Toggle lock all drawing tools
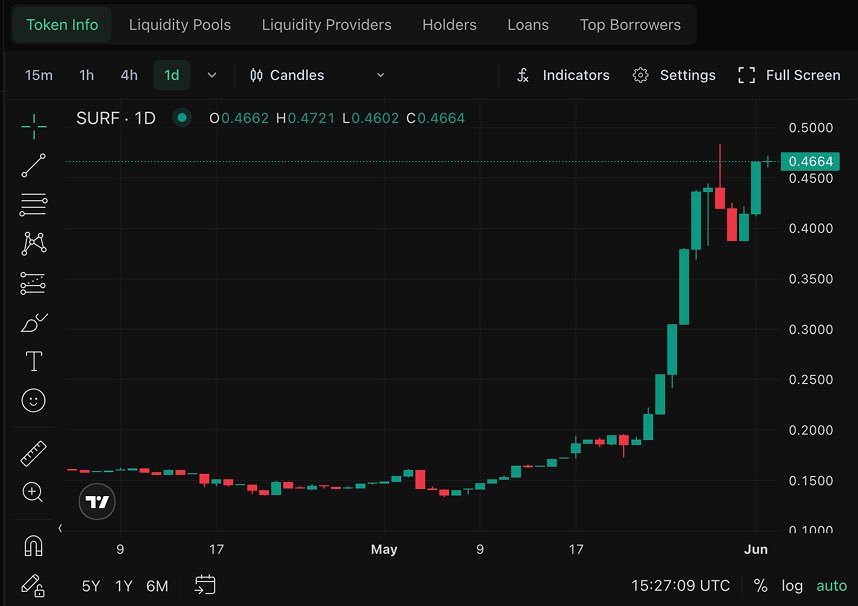 (x=33, y=586)
